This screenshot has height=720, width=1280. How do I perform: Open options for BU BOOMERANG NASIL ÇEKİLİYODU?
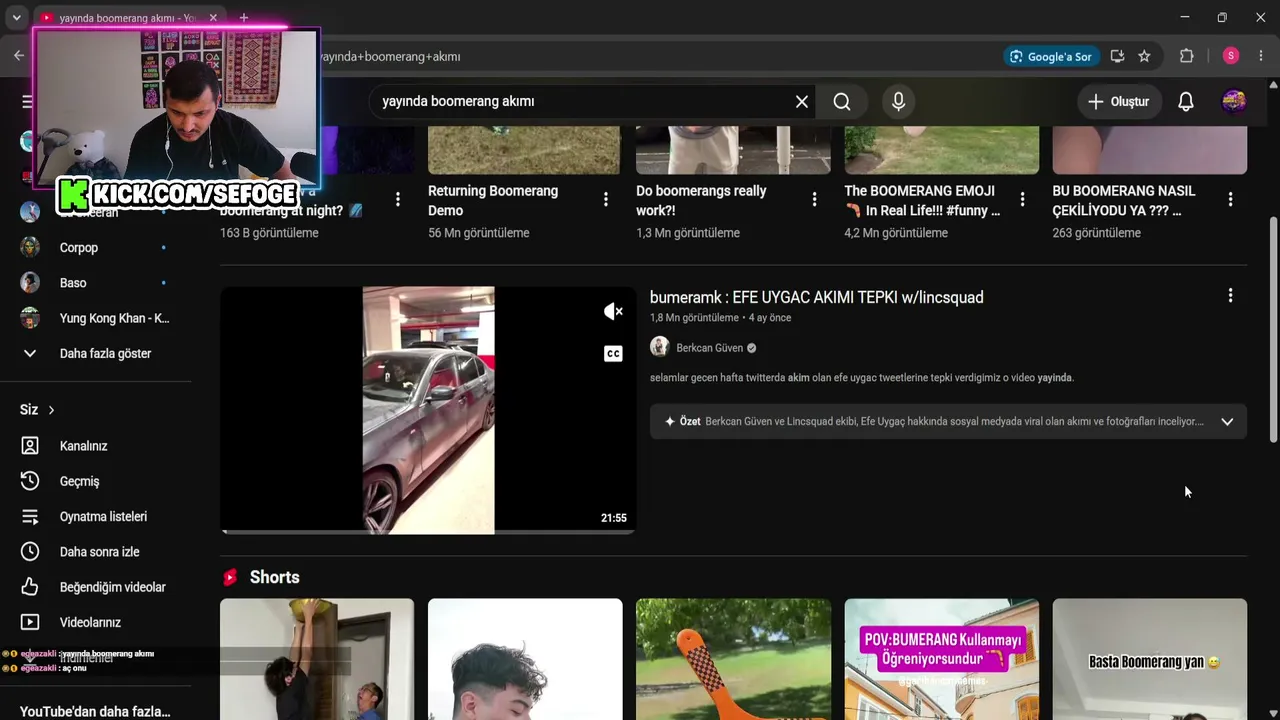pos(1230,200)
